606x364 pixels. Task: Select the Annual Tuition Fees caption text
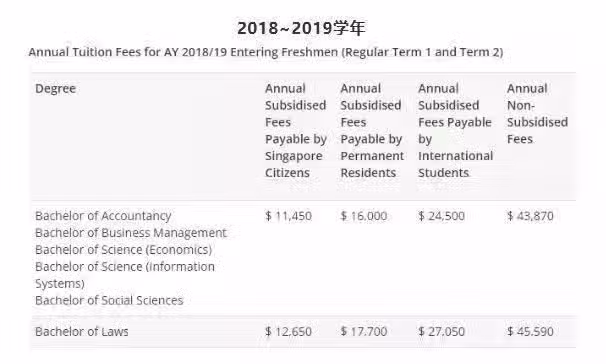266,52
